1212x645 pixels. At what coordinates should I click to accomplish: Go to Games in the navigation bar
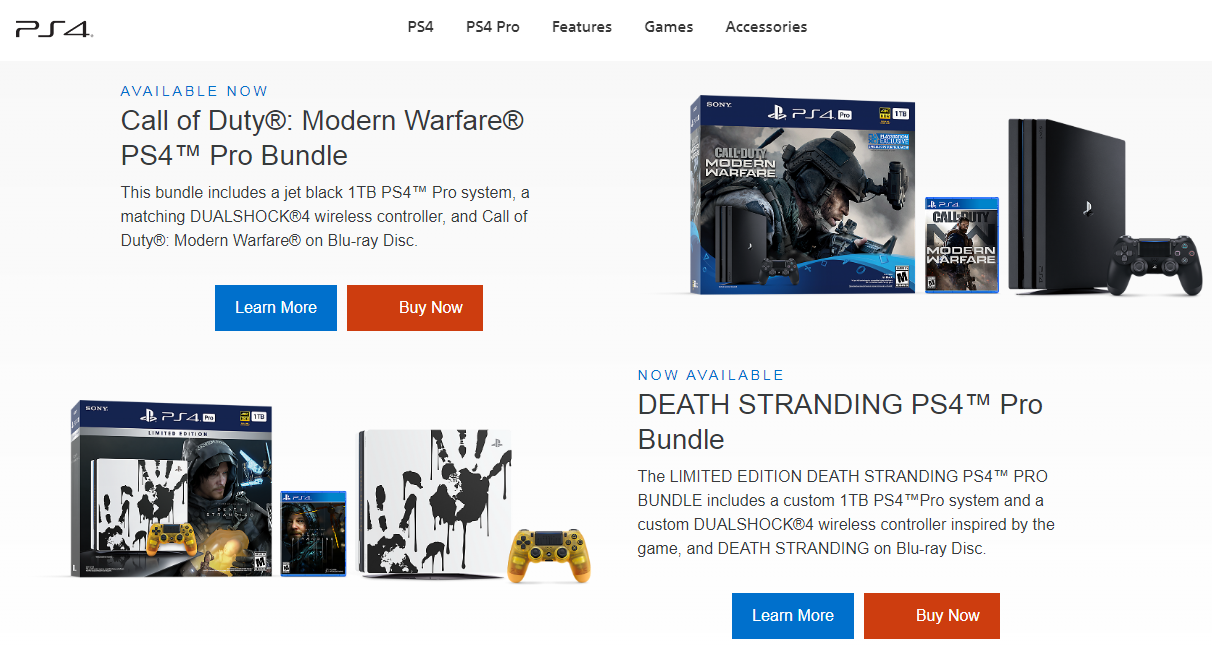(x=669, y=27)
